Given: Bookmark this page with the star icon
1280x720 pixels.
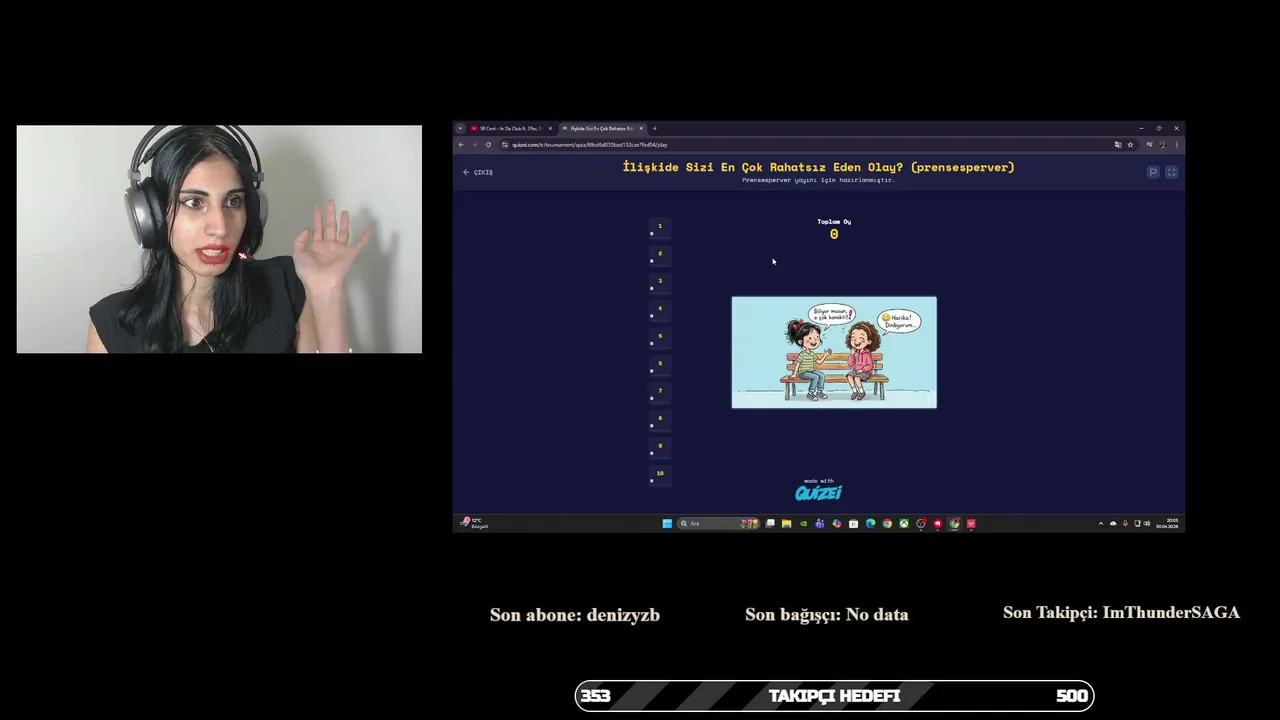Looking at the screenshot, I should coord(1130,144).
